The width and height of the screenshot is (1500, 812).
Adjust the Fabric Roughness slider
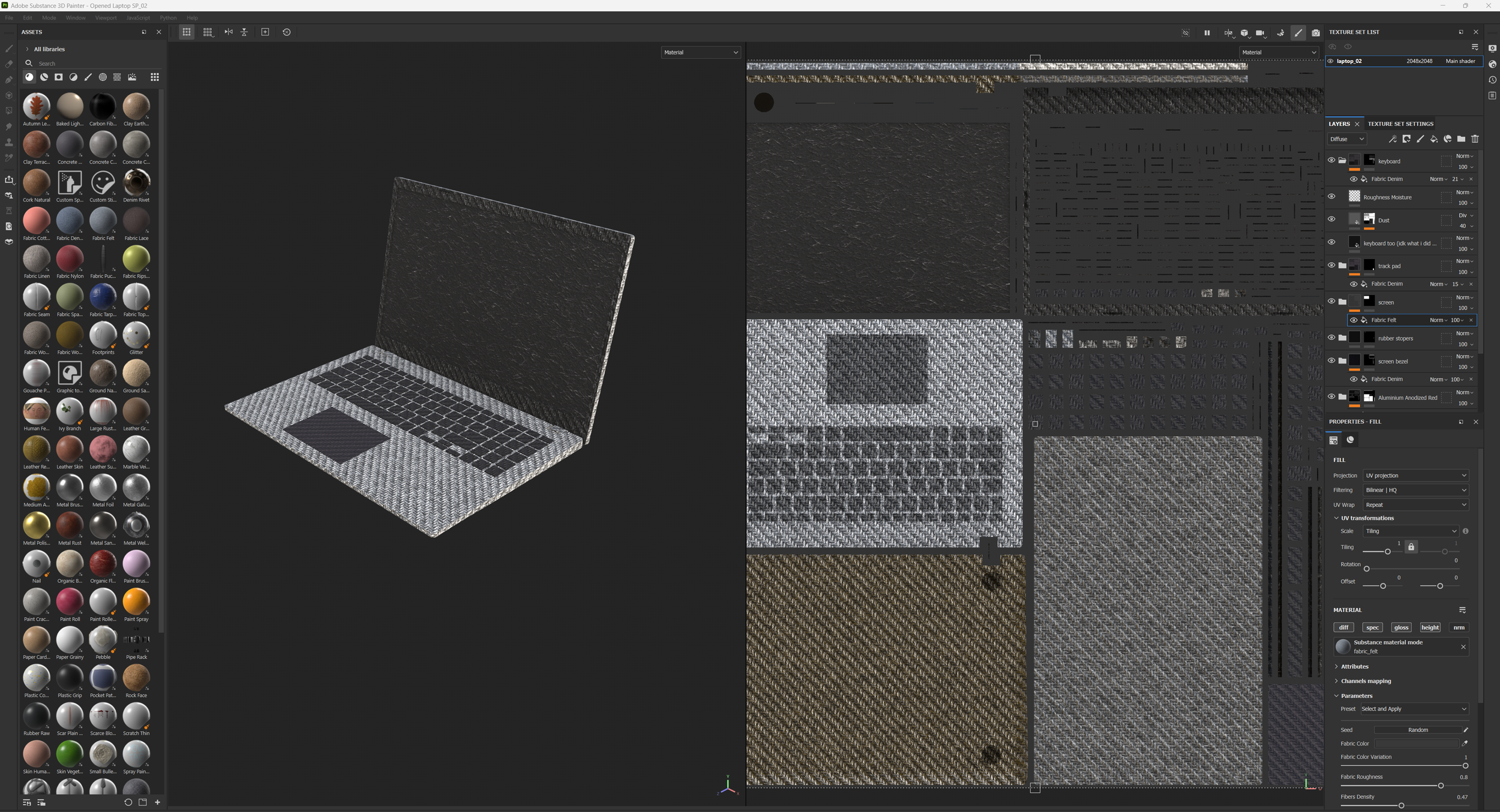point(1441,786)
